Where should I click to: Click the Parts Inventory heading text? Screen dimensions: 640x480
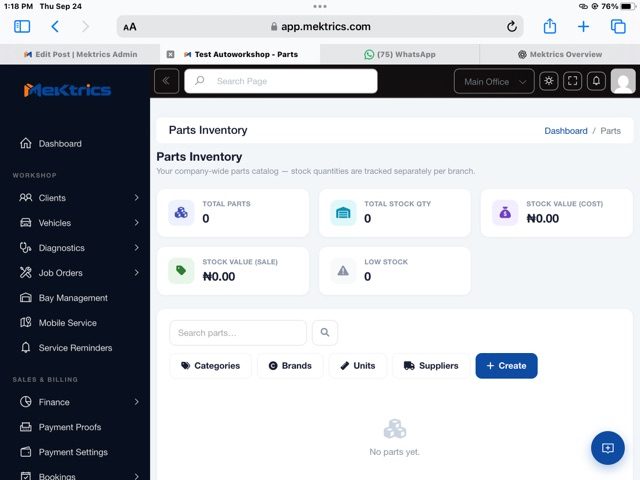pyautogui.click(x=199, y=157)
